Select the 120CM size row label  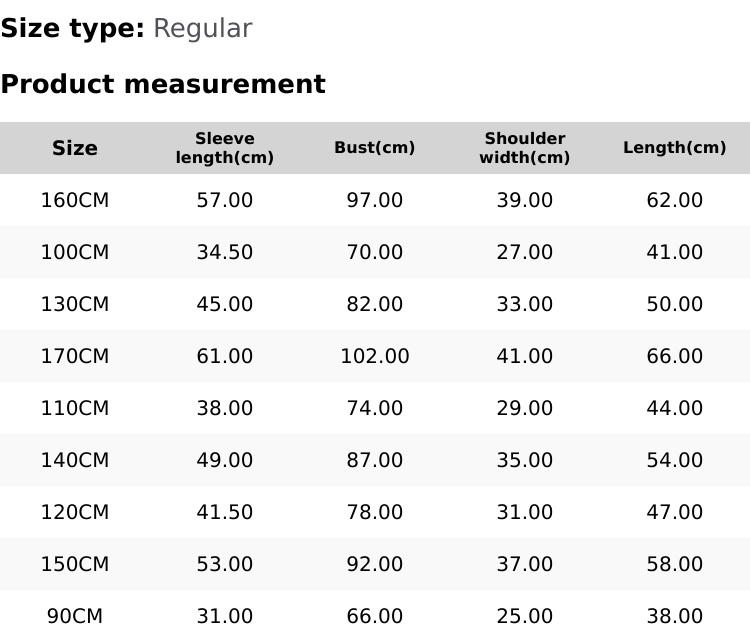[x=75, y=512]
